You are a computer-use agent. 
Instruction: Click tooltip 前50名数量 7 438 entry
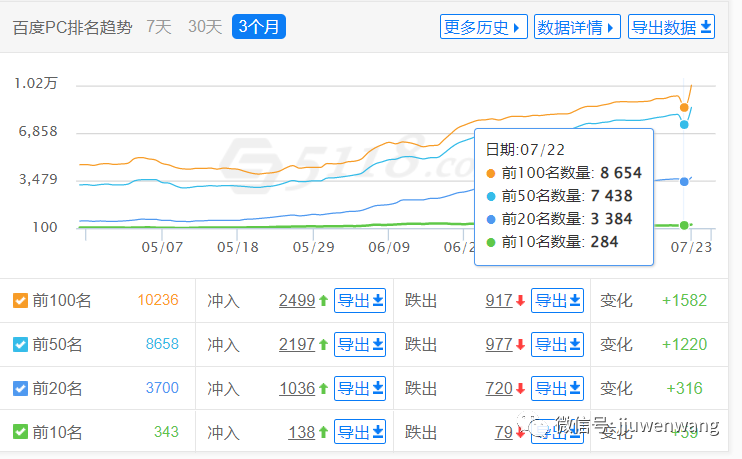560,196
